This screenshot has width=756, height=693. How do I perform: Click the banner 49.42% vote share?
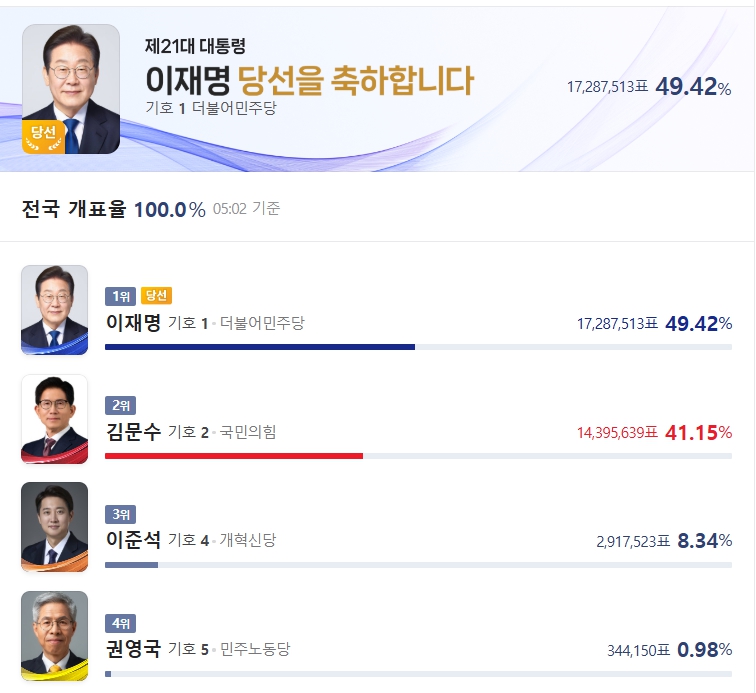693,87
